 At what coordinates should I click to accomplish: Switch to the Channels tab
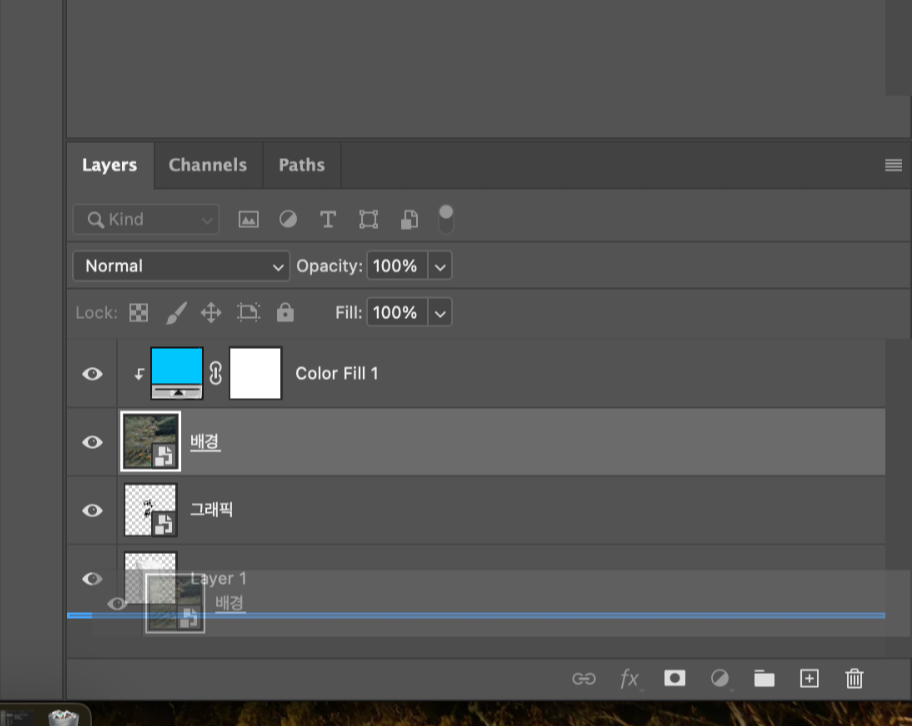pos(208,165)
